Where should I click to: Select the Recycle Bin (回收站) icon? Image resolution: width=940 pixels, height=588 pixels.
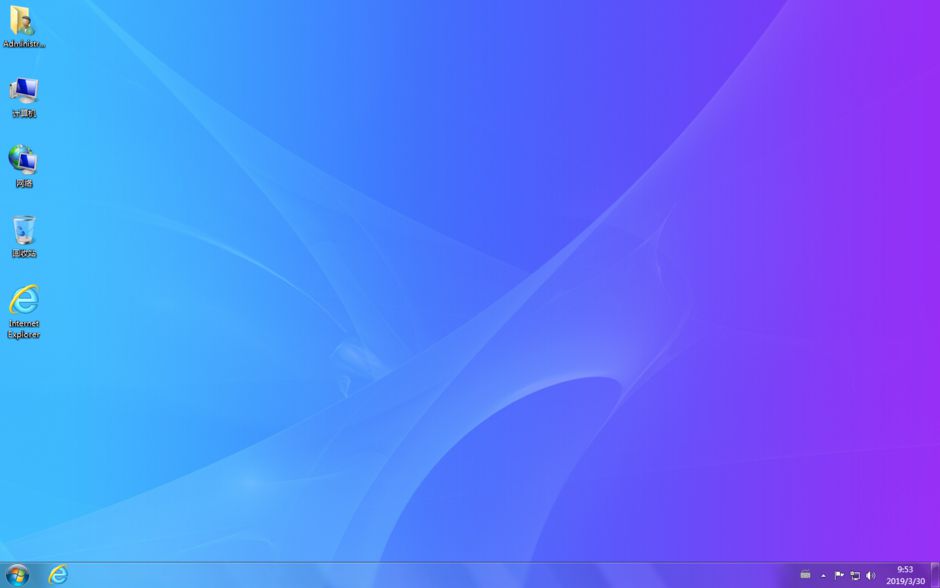pyautogui.click(x=22, y=232)
